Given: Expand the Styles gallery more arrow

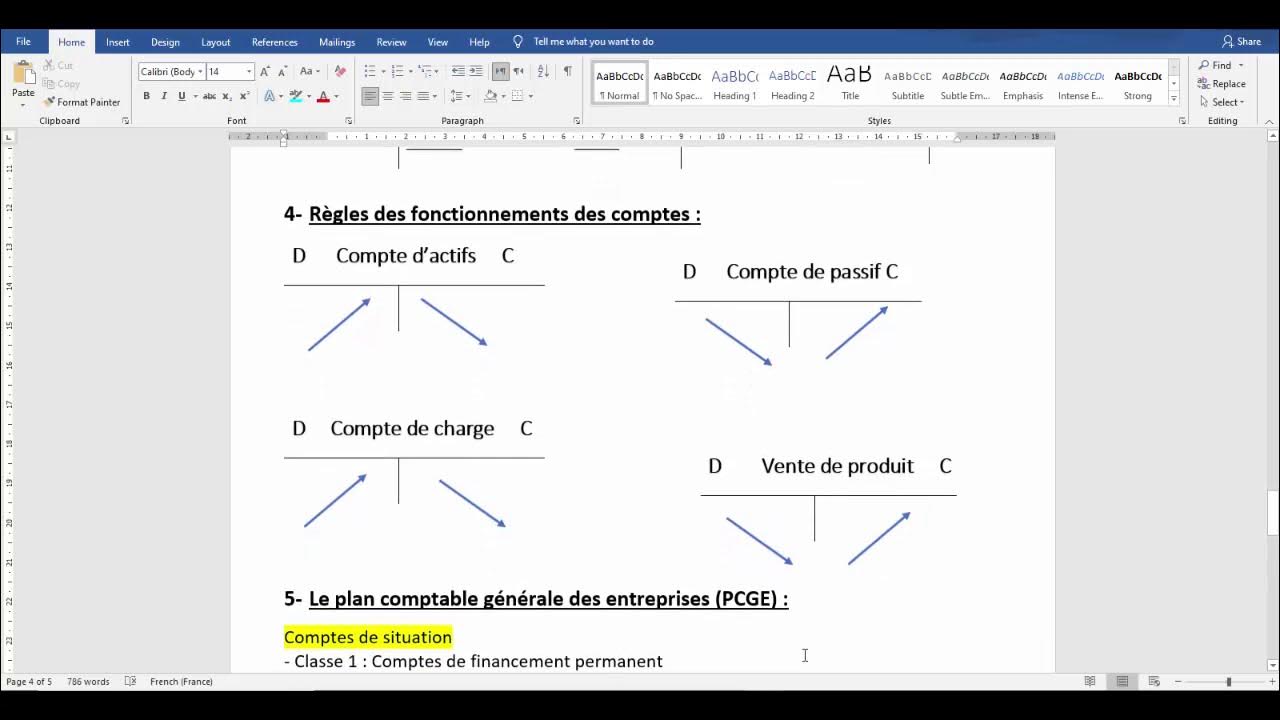Looking at the screenshot, I should (x=1174, y=98).
